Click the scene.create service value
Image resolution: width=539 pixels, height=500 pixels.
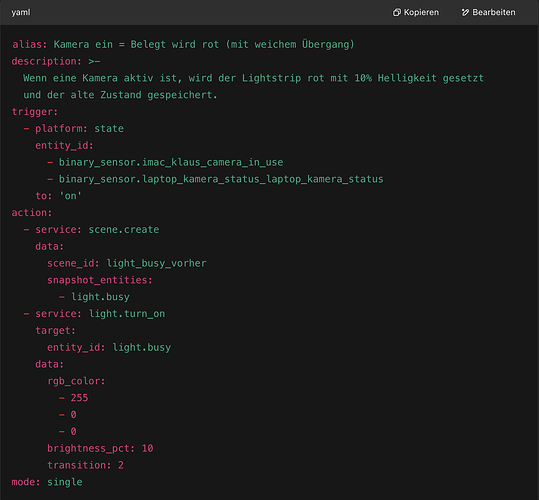point(124,230)
